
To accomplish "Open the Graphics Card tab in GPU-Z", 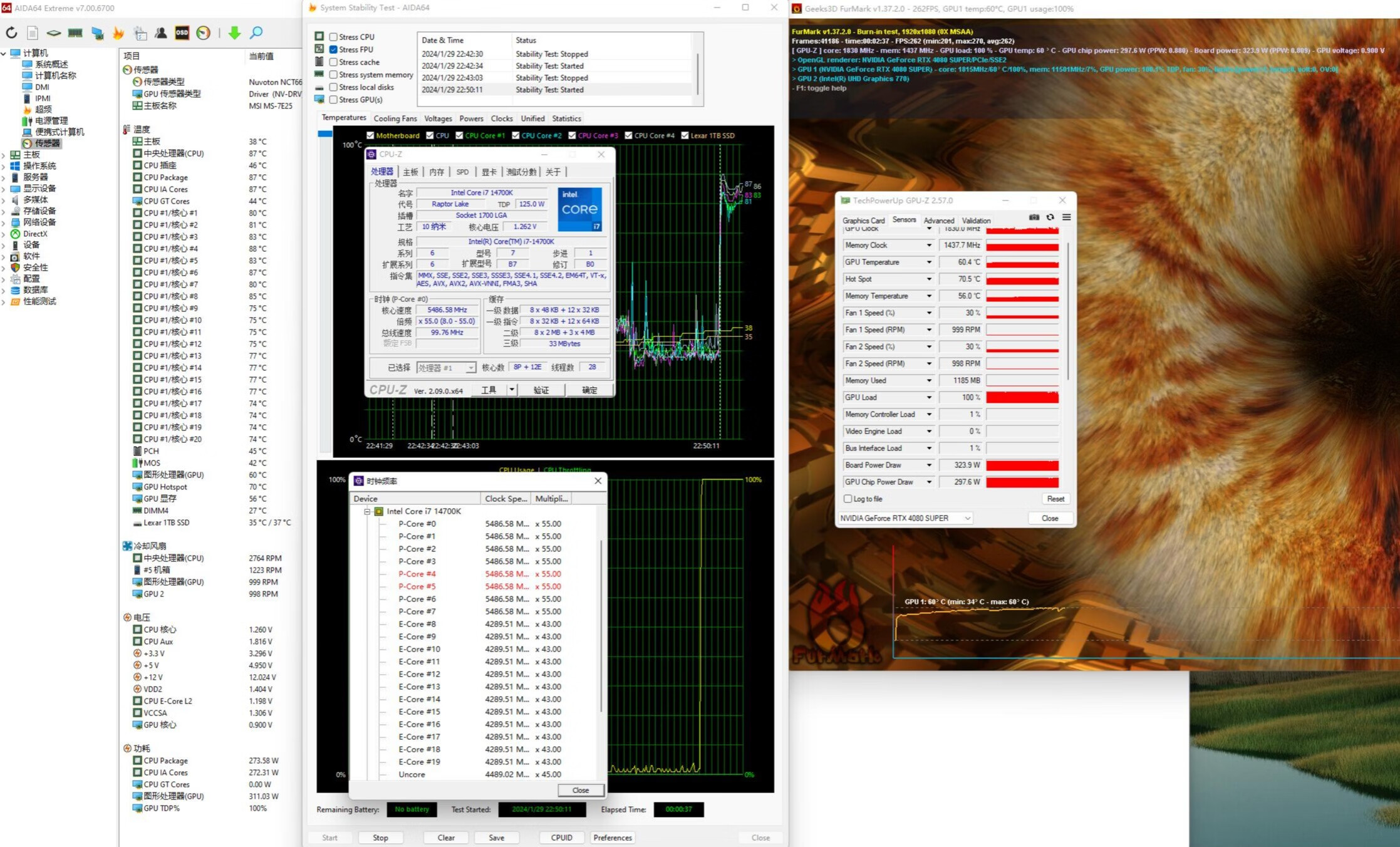I will pyautogui.click(x=863, y=221).
